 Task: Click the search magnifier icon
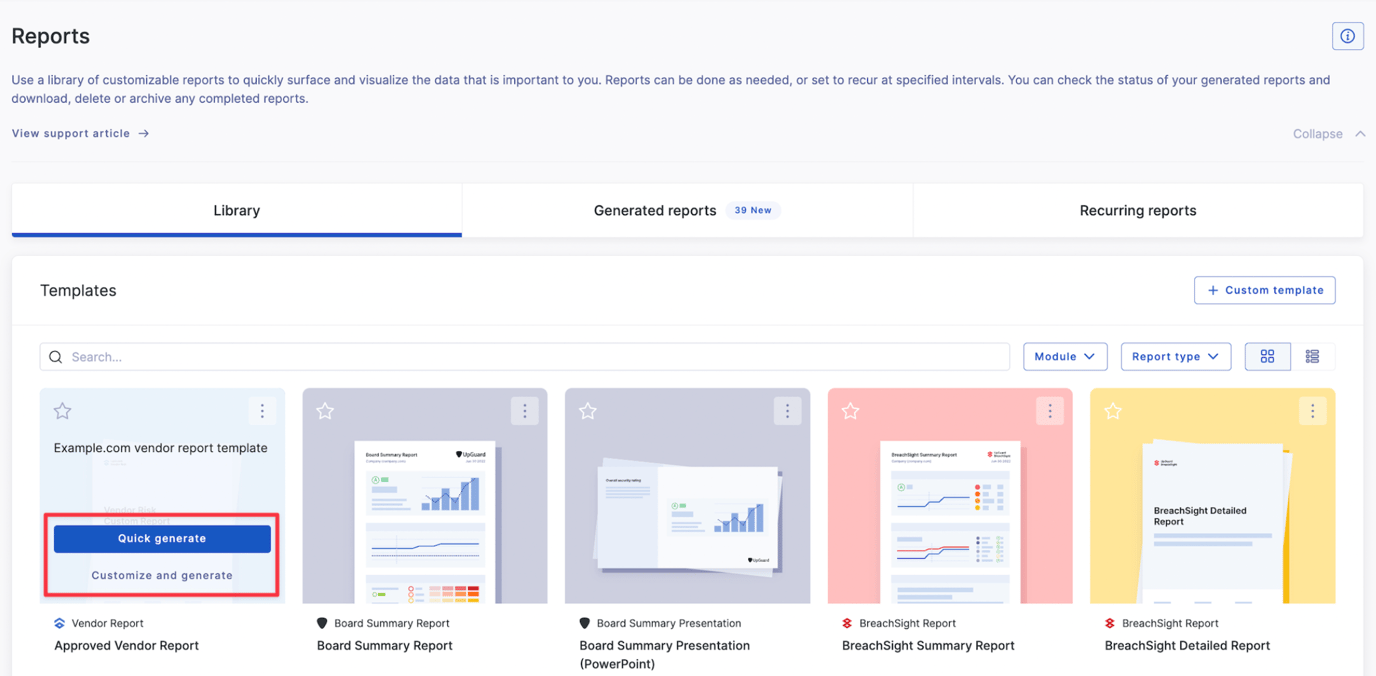(55, 356)
